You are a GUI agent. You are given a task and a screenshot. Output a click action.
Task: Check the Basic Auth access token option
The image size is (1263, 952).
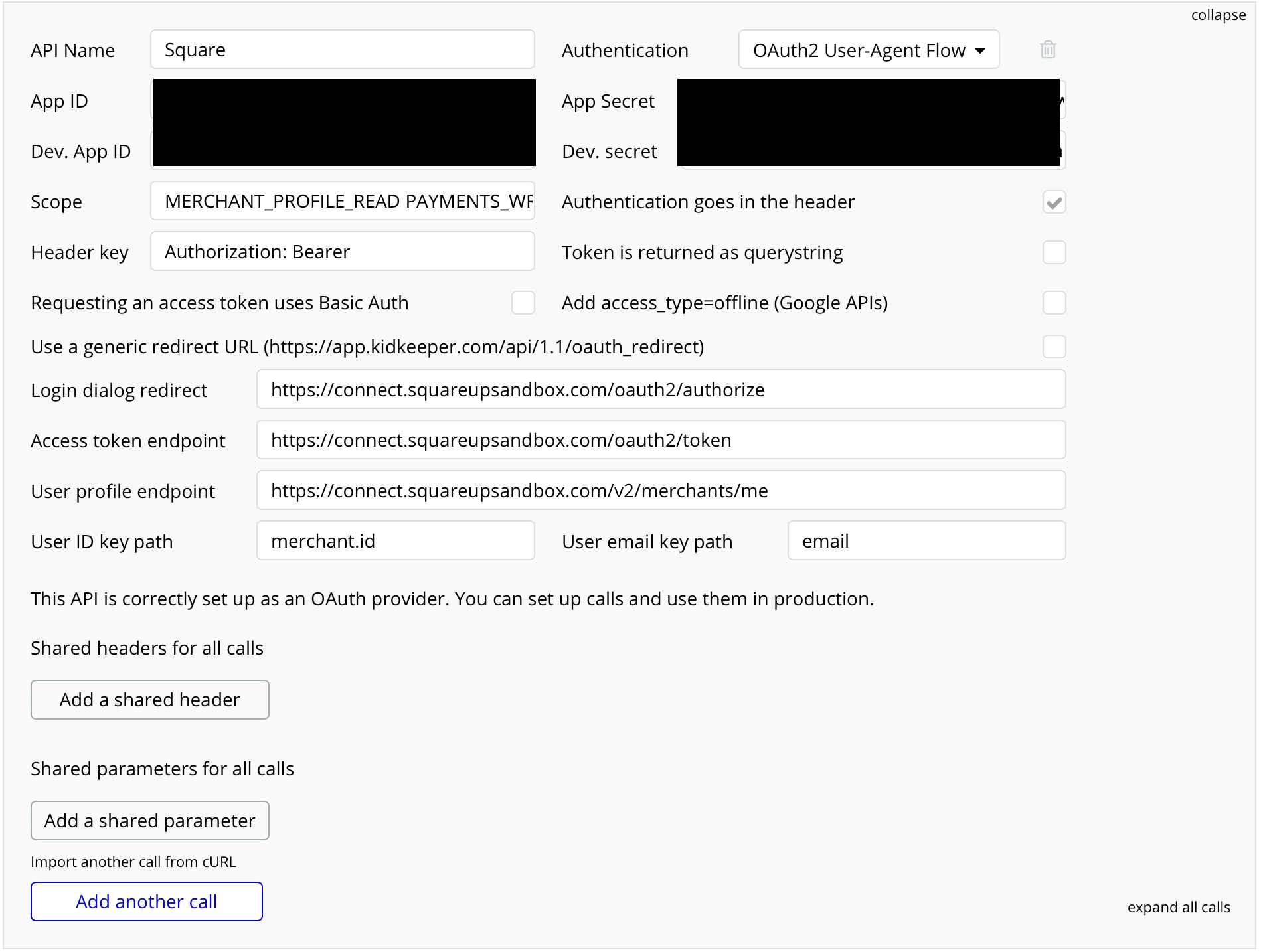click(x=523, y=303)
